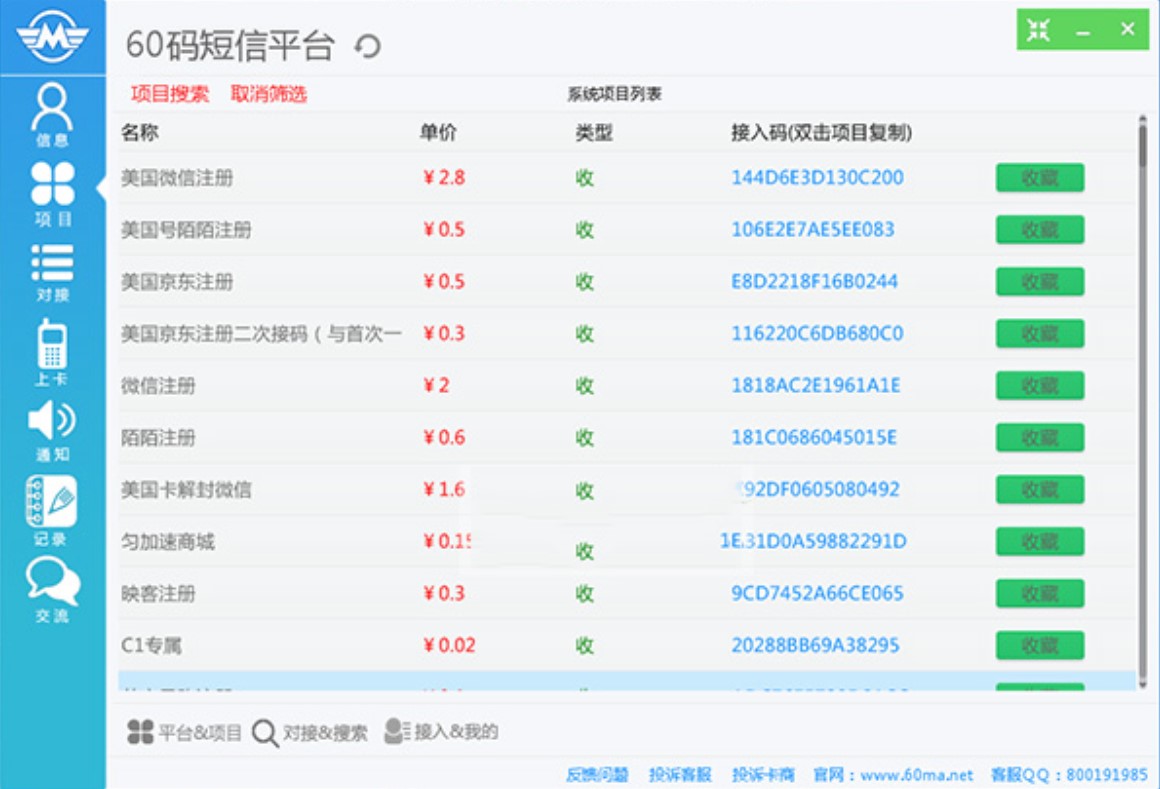Switch to 平台&项目 bottom tab
Screen dimensions: 1160x789
pyautogui.click(x=184, y=732)
